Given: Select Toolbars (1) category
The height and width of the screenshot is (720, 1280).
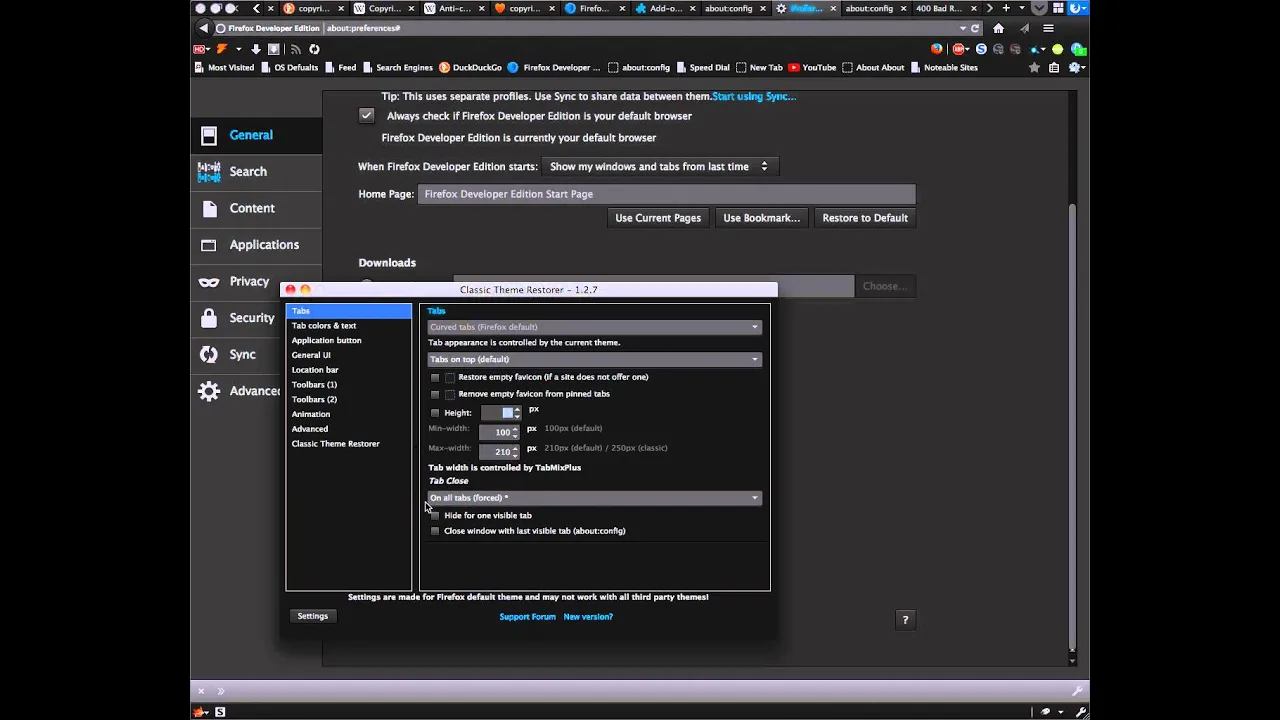Looking at the screenshot, I should click(348, 385).
